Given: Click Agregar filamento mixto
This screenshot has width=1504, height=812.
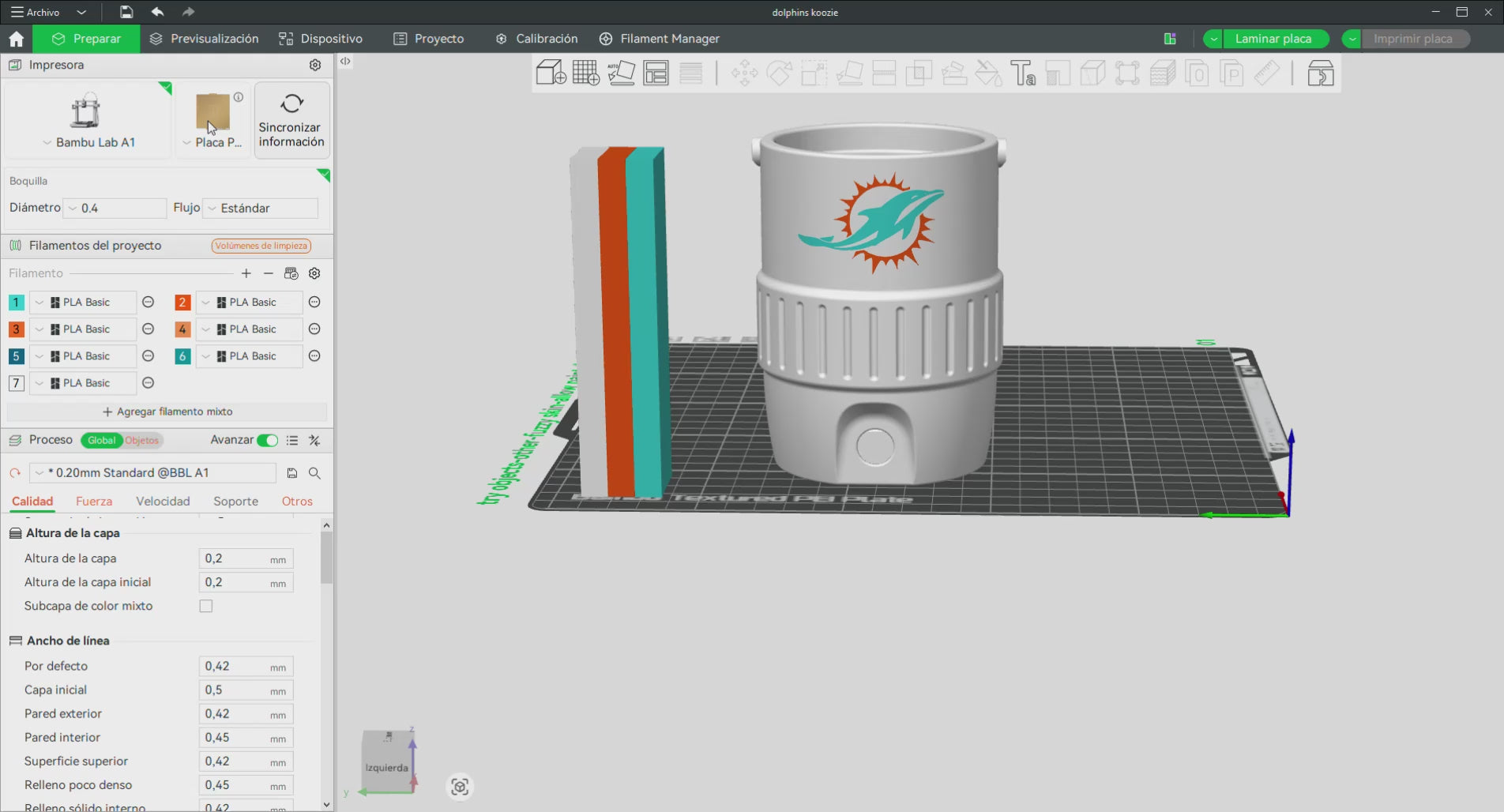Looking at the screenshot, I should (167, 412).
